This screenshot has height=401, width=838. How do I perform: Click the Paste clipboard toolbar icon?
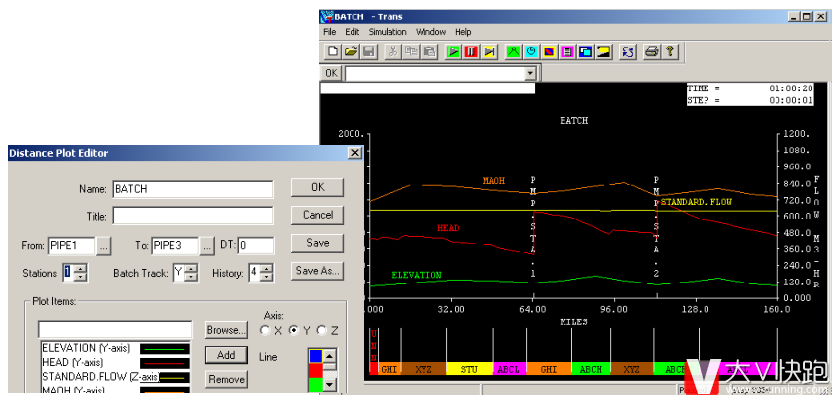tap(429, 52)
